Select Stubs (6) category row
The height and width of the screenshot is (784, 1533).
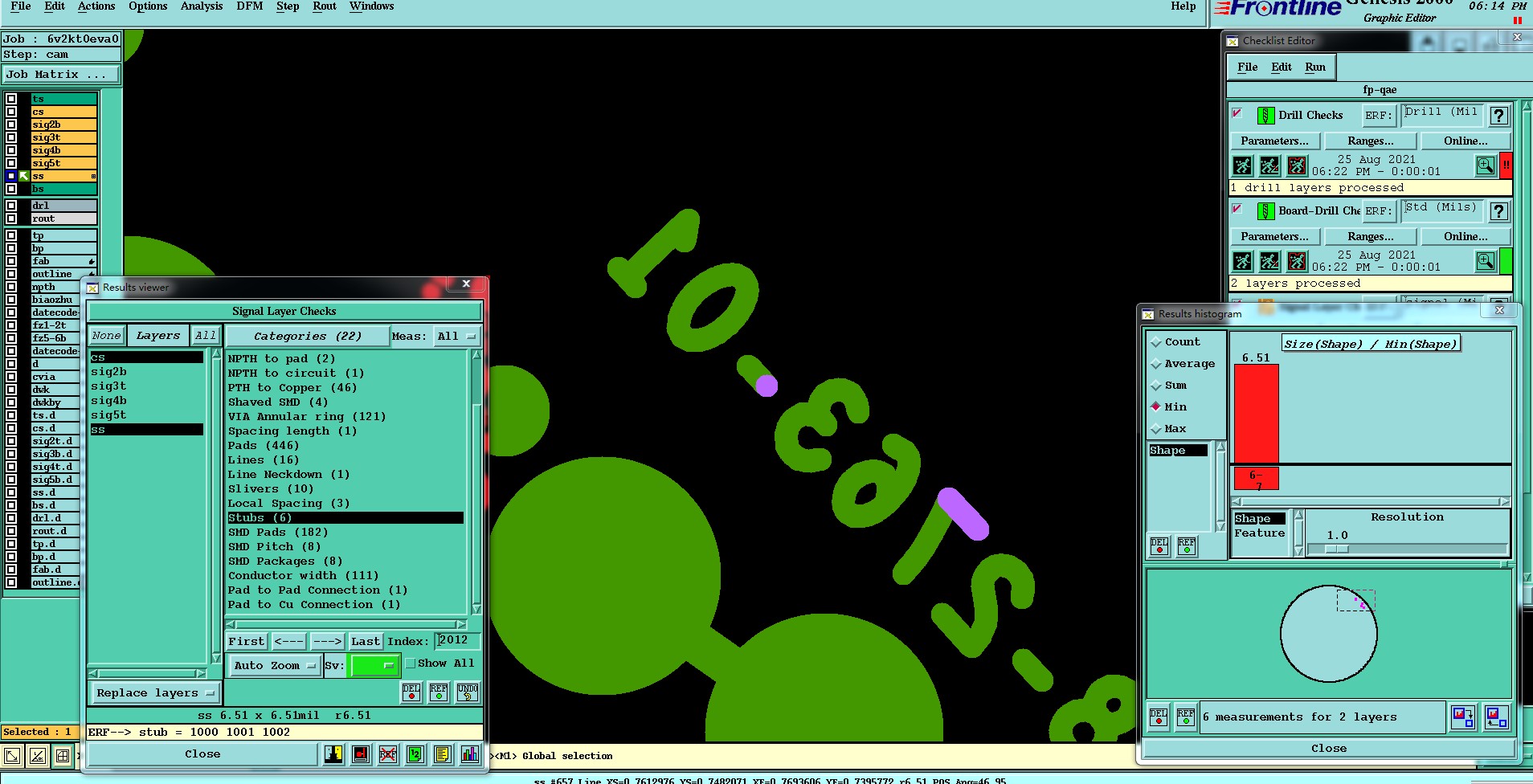point(345,518)
